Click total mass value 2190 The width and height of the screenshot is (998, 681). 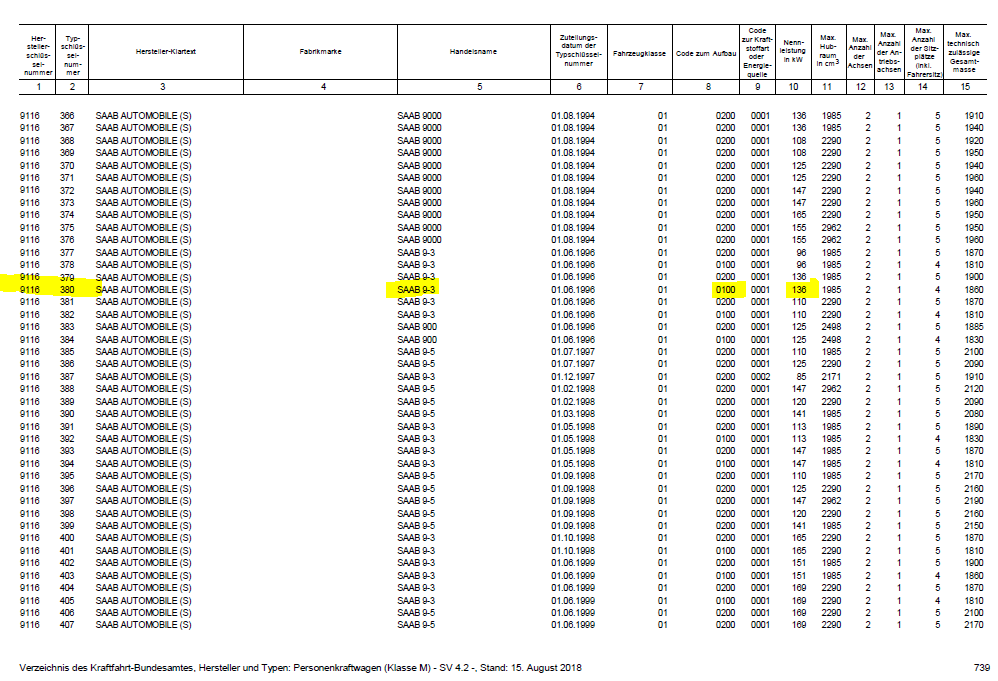point(974,501)
